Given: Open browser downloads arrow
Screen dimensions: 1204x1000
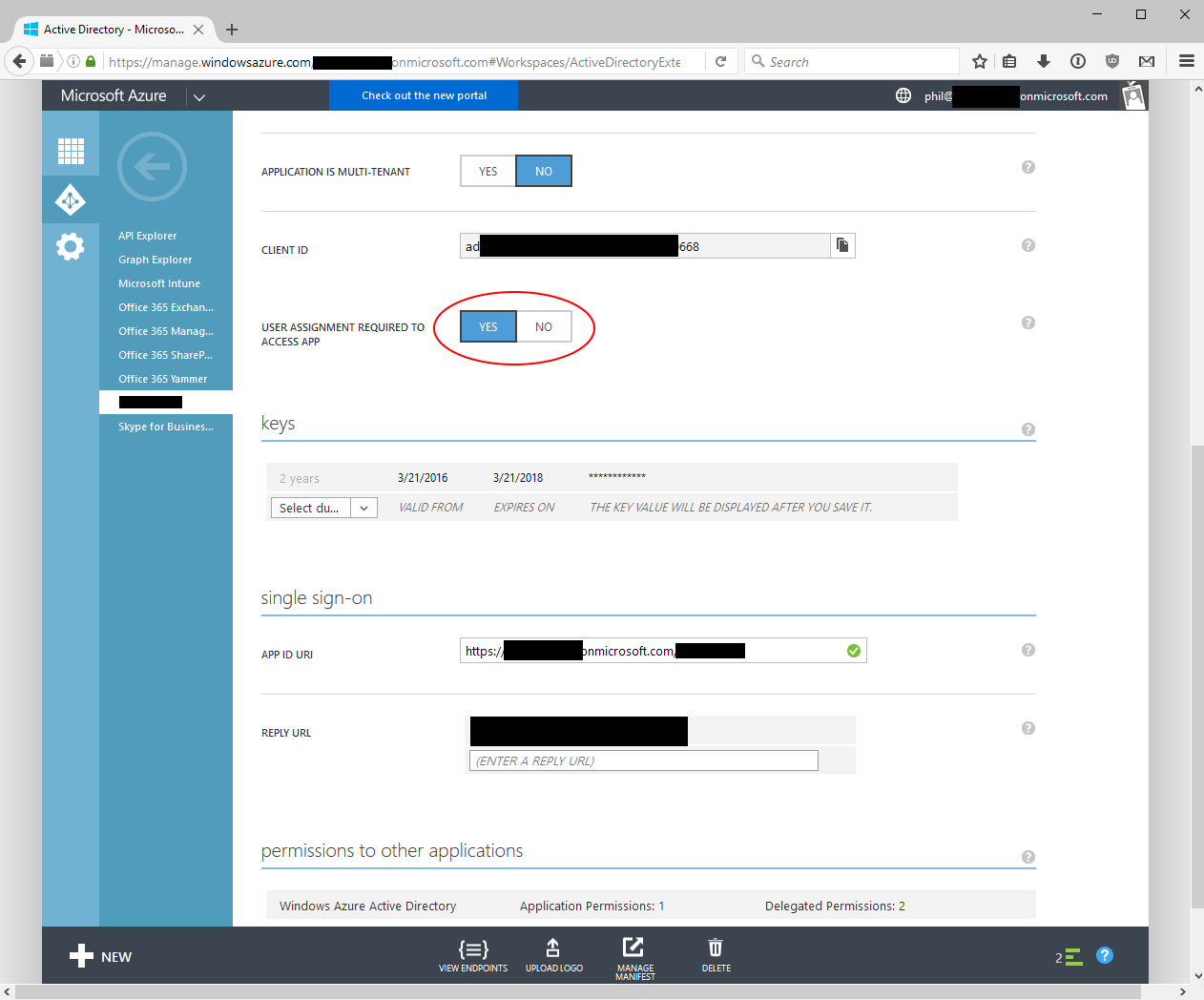Looking at the screenshot, I should 1044,61.
